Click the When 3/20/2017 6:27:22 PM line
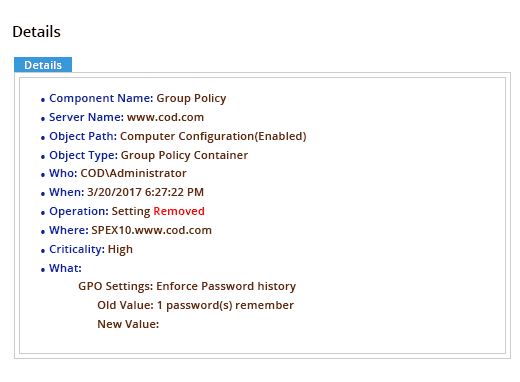The image size is (520, 382). (x=127, y=192)
